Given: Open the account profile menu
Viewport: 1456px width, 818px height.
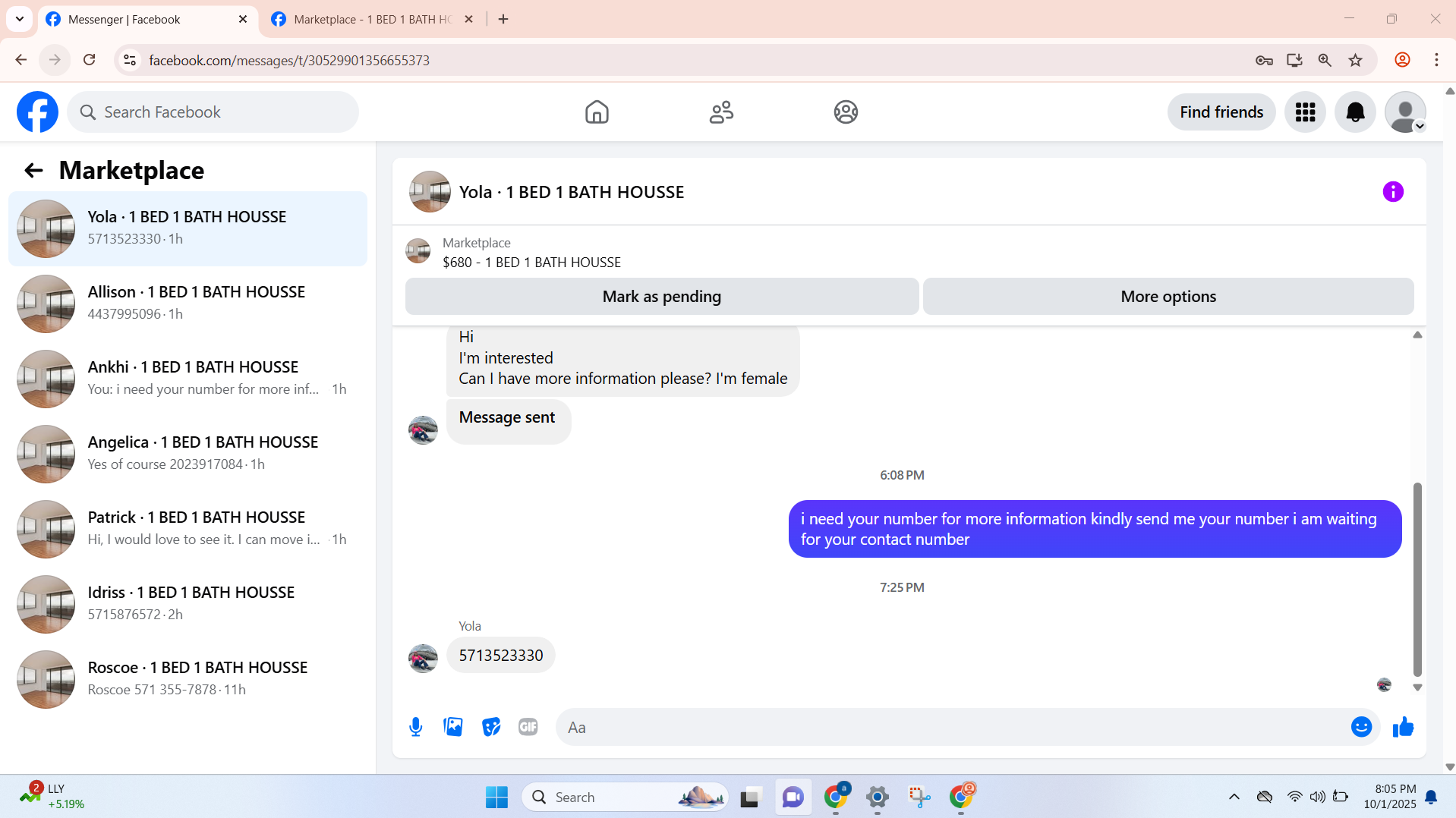Looking at the screenshot, I should 1405,112.
